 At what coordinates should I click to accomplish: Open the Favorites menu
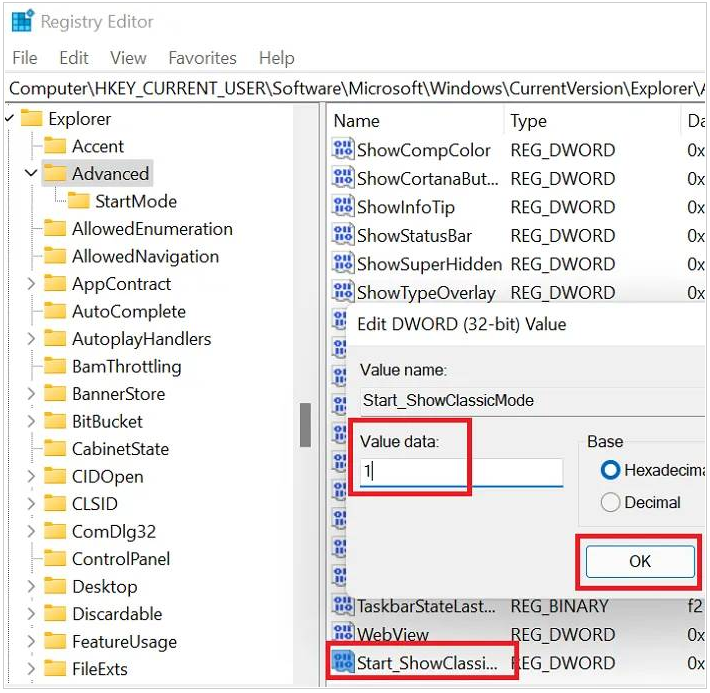pos(202,58)
